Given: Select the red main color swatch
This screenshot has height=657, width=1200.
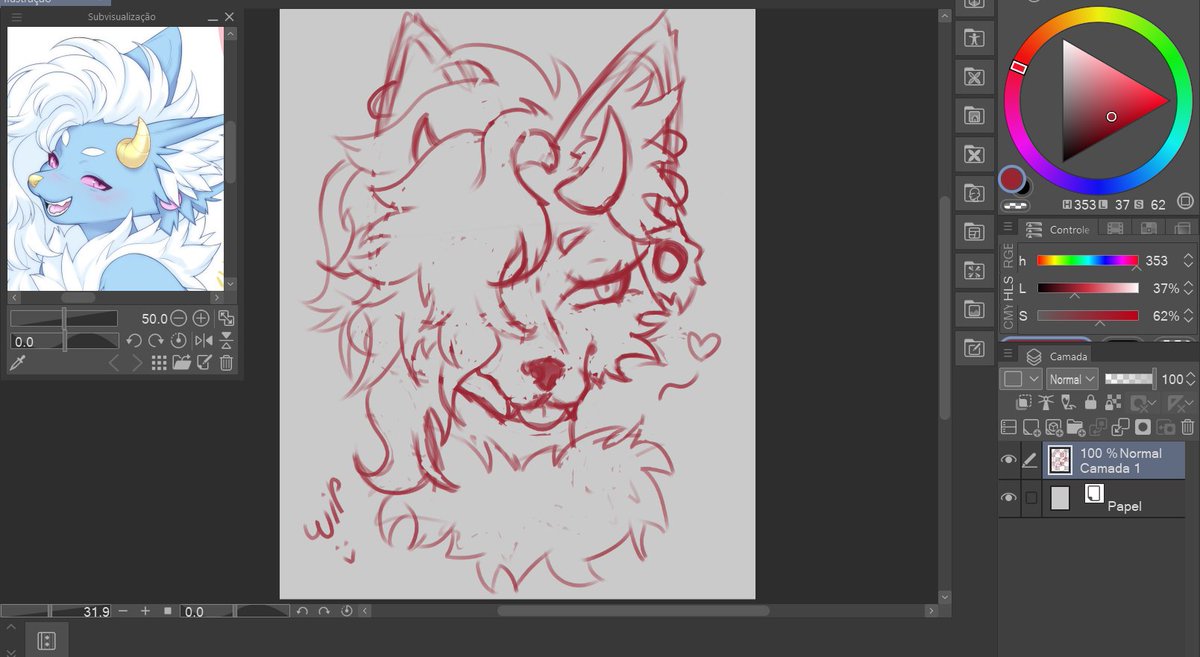Looking at the screenshot, I should (x=1011, y=179).
